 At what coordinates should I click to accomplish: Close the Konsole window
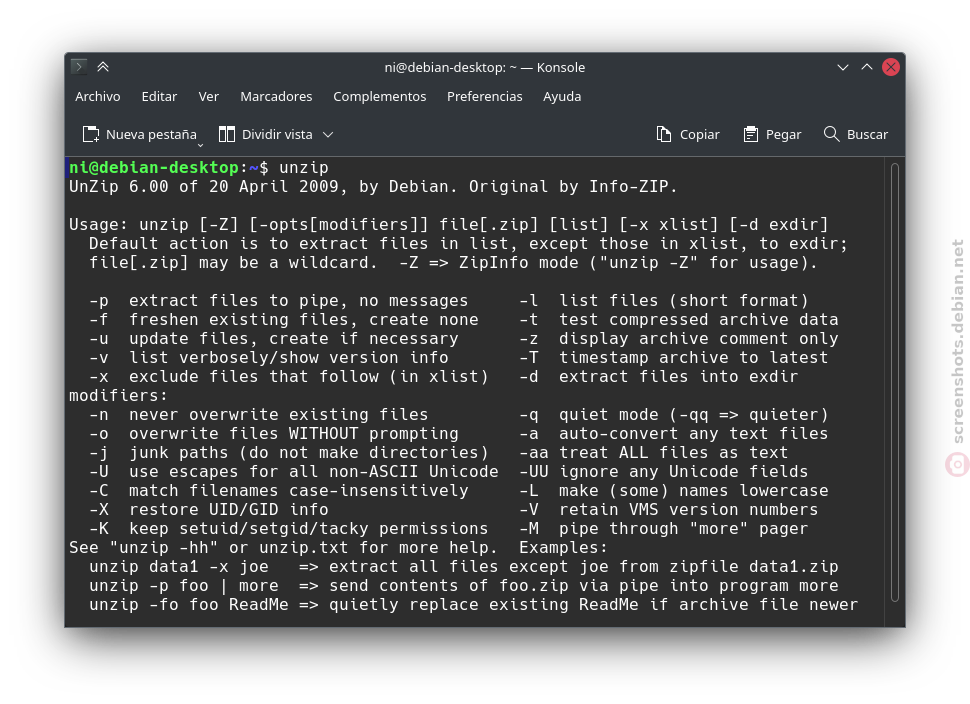pos(891,67)
